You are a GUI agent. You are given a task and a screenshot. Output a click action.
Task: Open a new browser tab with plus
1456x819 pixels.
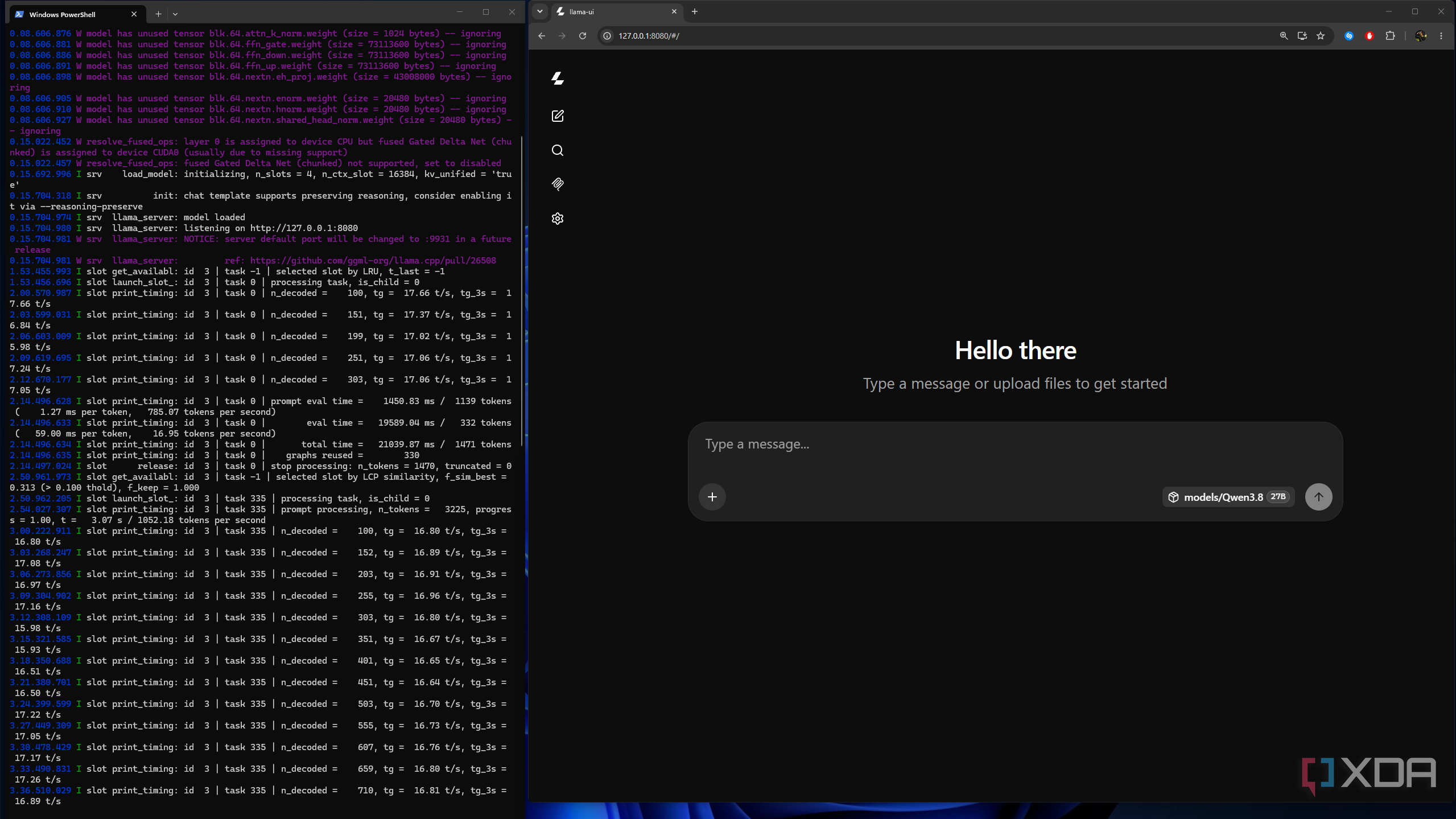click(695, 11)
